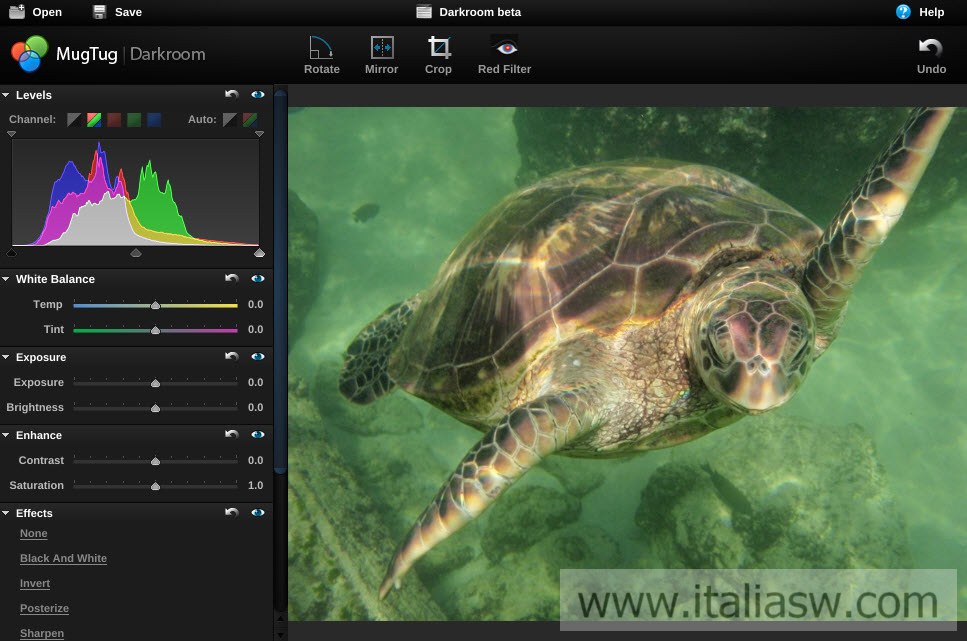Screen dimensions: 967x641
Task: Click the Temp slider handle
Action: click(x=155, y=305)
